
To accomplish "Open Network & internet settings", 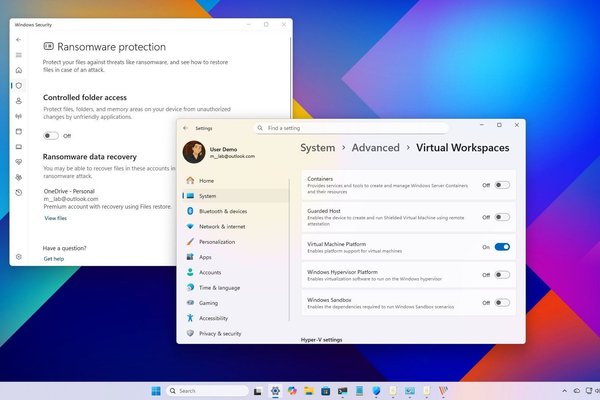I will point(236,227).
